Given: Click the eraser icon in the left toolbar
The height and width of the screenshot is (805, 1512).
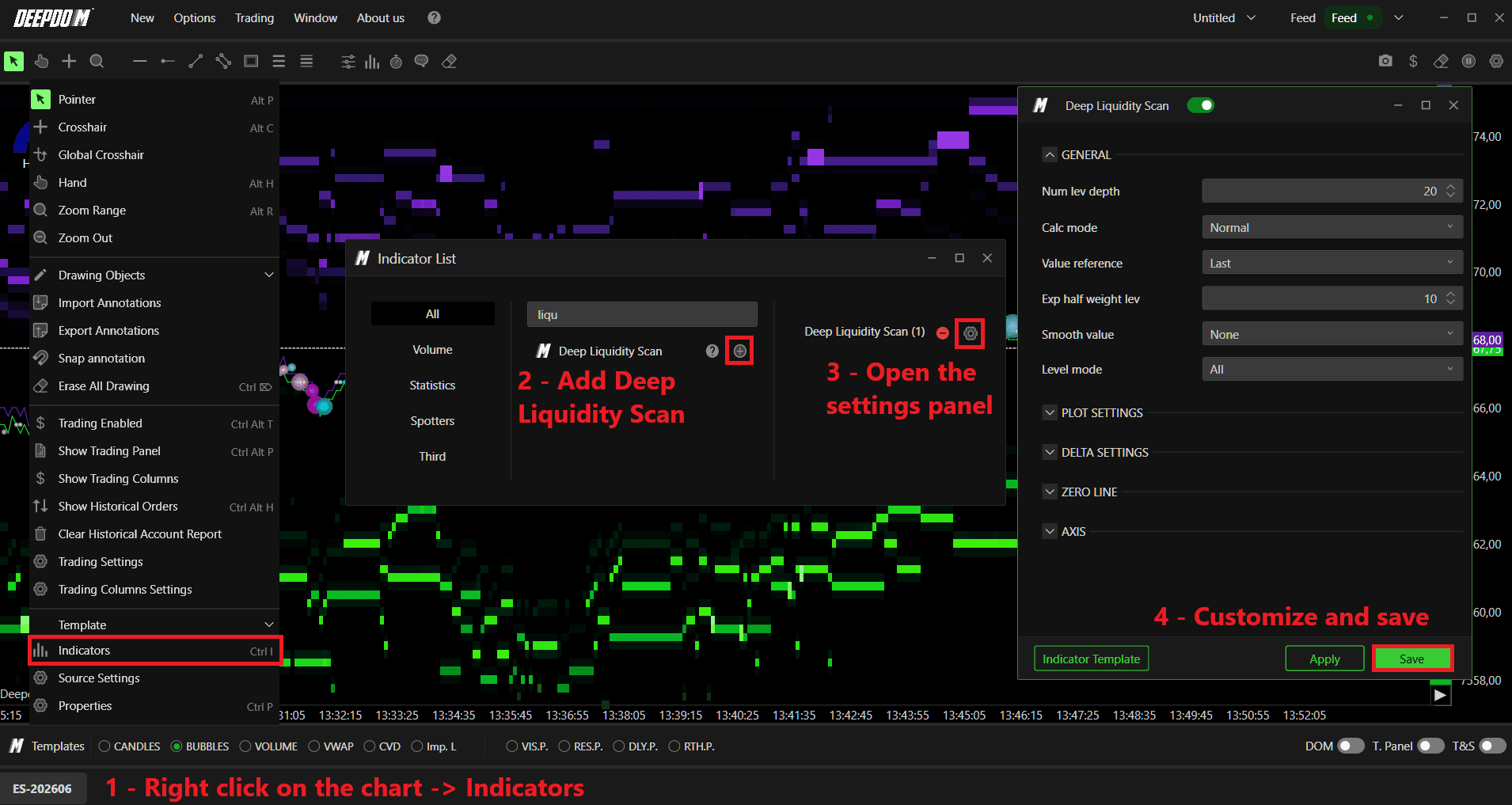Looking at the screenshot, I should point(449,61).
